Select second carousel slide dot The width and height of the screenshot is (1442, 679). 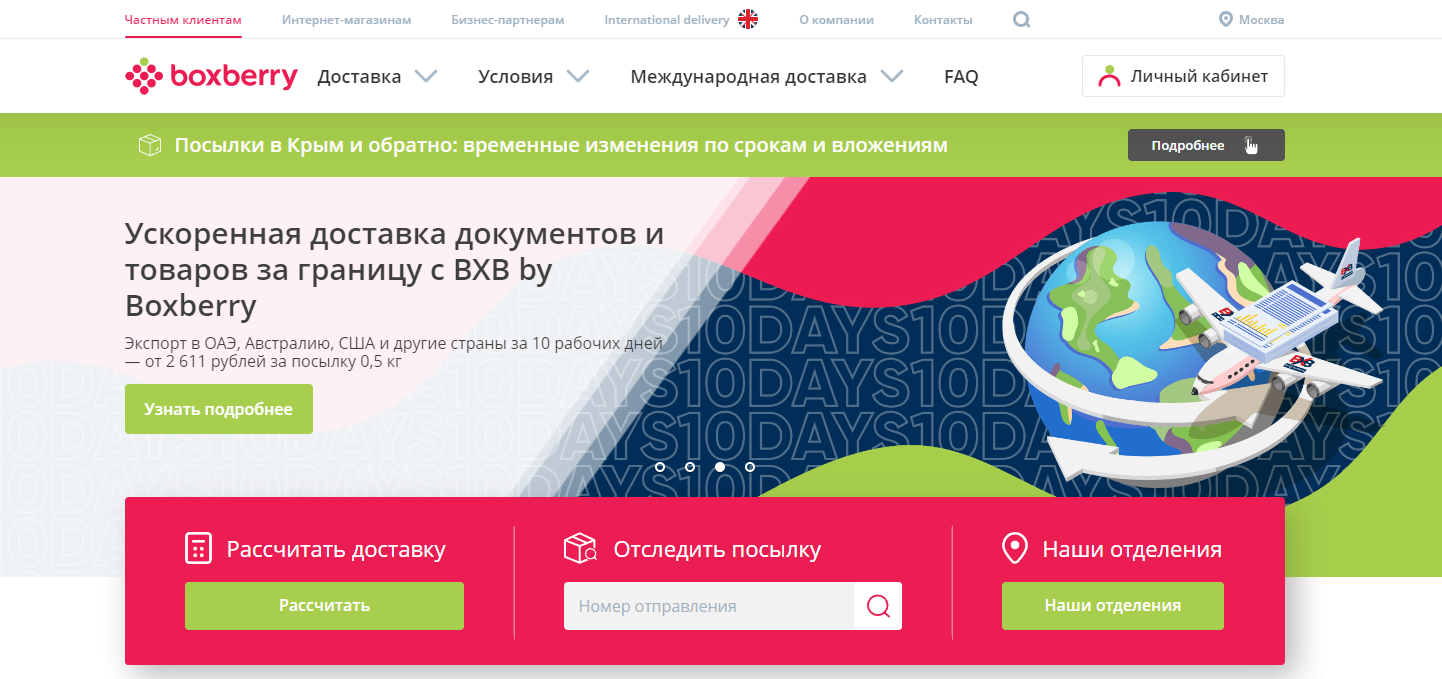(690, 467)
